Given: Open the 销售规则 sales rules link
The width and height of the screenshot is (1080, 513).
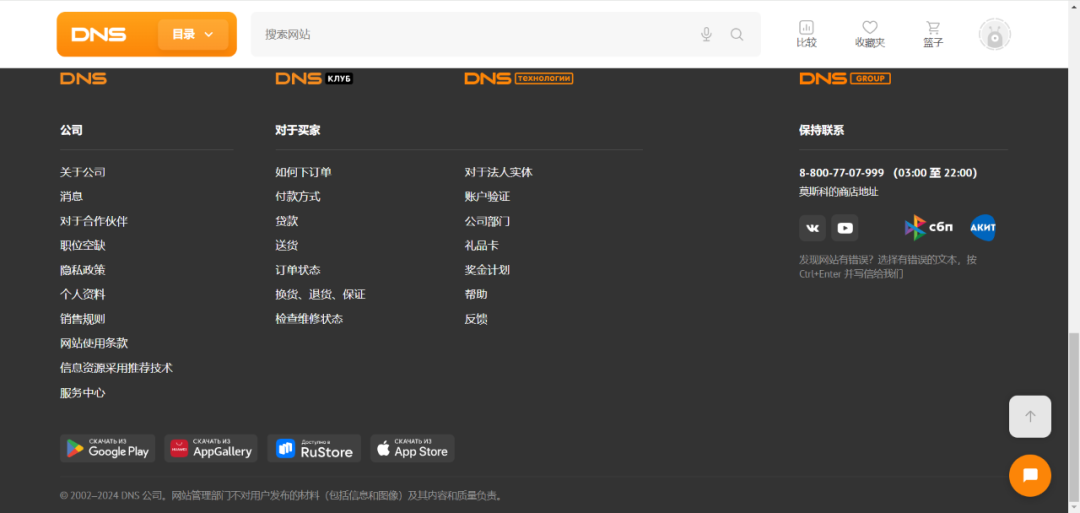Looking at the screenshot, I should (x=83, y=319).
